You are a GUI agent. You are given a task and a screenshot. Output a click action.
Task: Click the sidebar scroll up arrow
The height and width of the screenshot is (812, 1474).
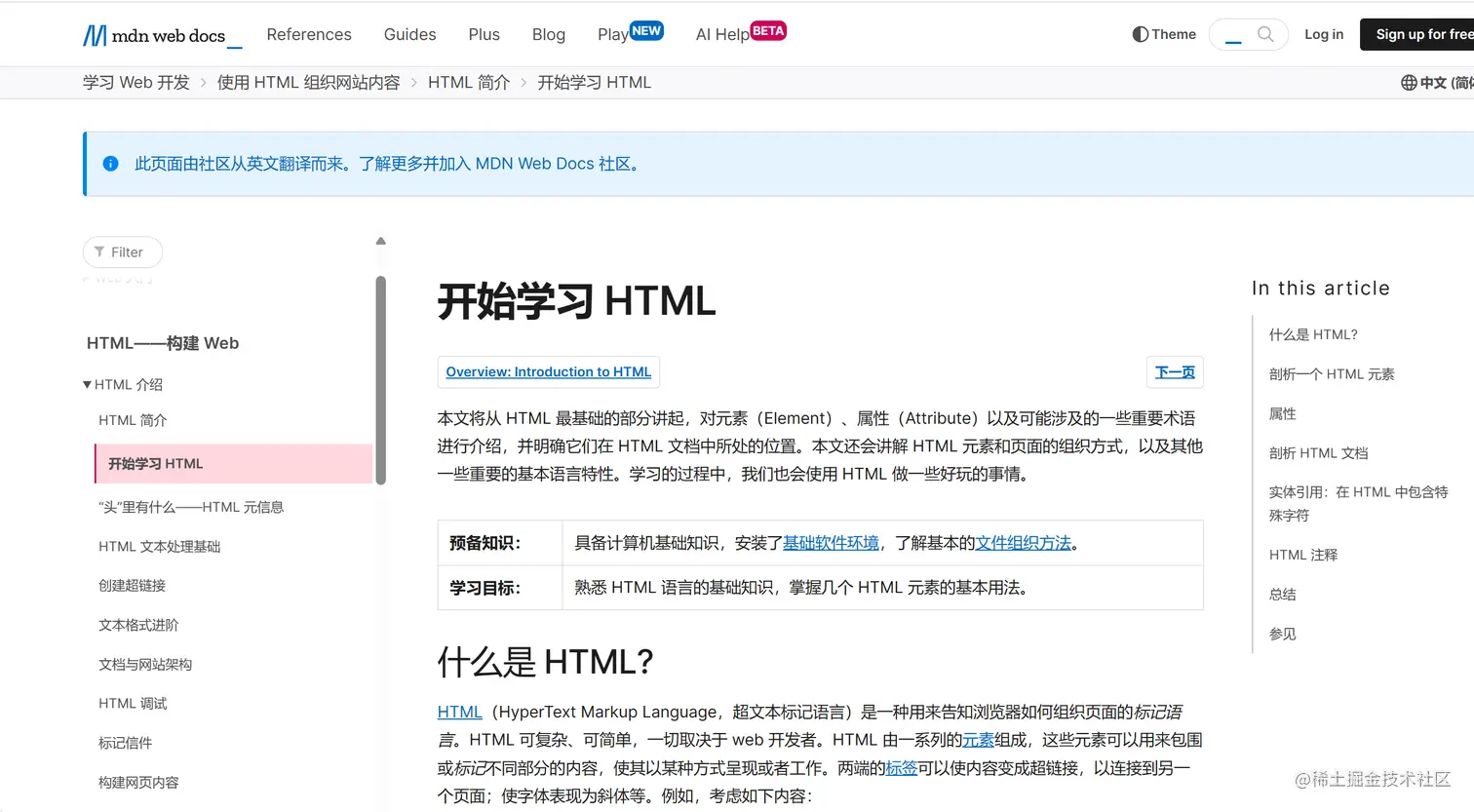coord(381,241)
